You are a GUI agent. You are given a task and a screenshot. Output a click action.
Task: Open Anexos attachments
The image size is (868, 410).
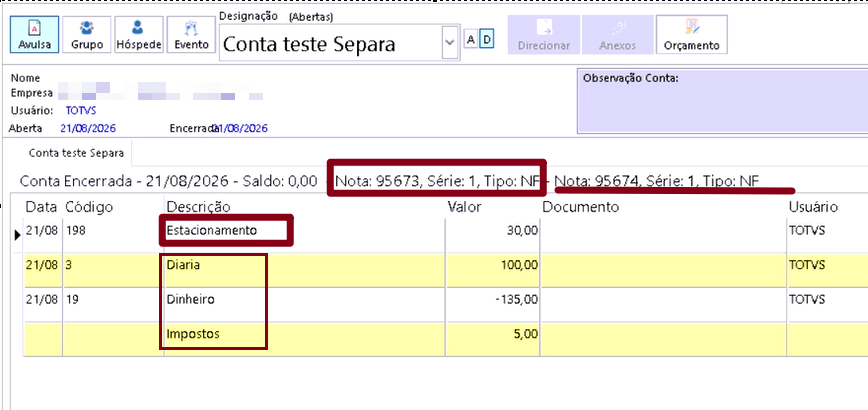pos(617,34)
